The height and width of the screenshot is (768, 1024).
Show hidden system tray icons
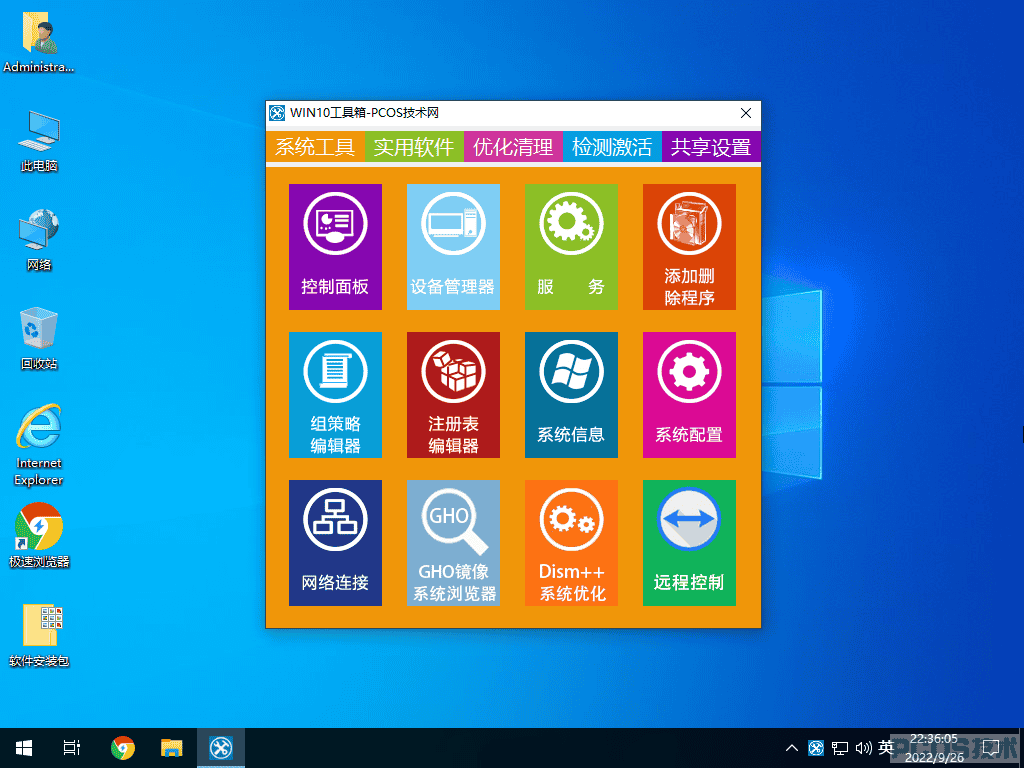coord(792,748)
